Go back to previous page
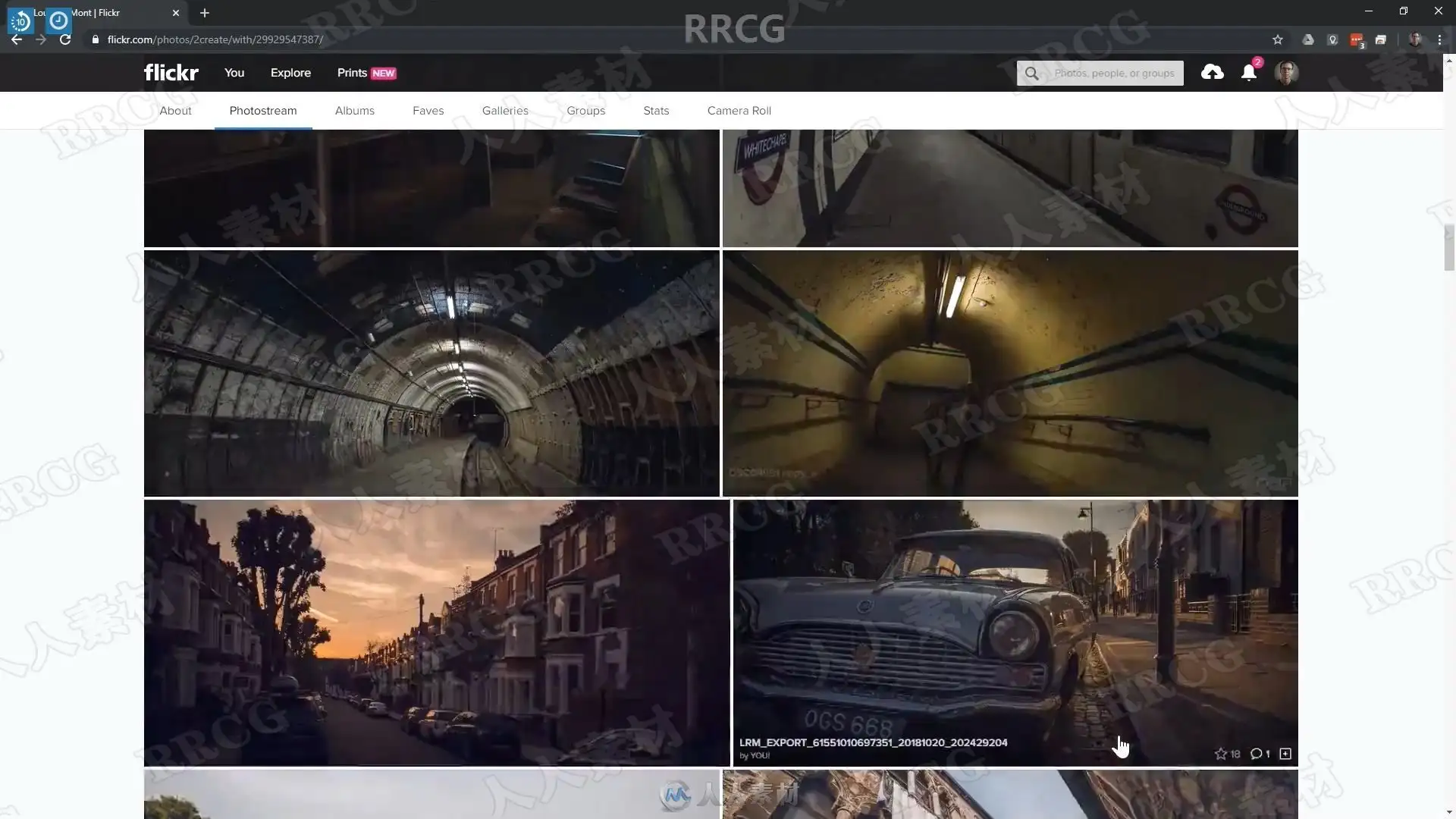This screenshot has width=1456, height=819. click(x=17, y=39)
